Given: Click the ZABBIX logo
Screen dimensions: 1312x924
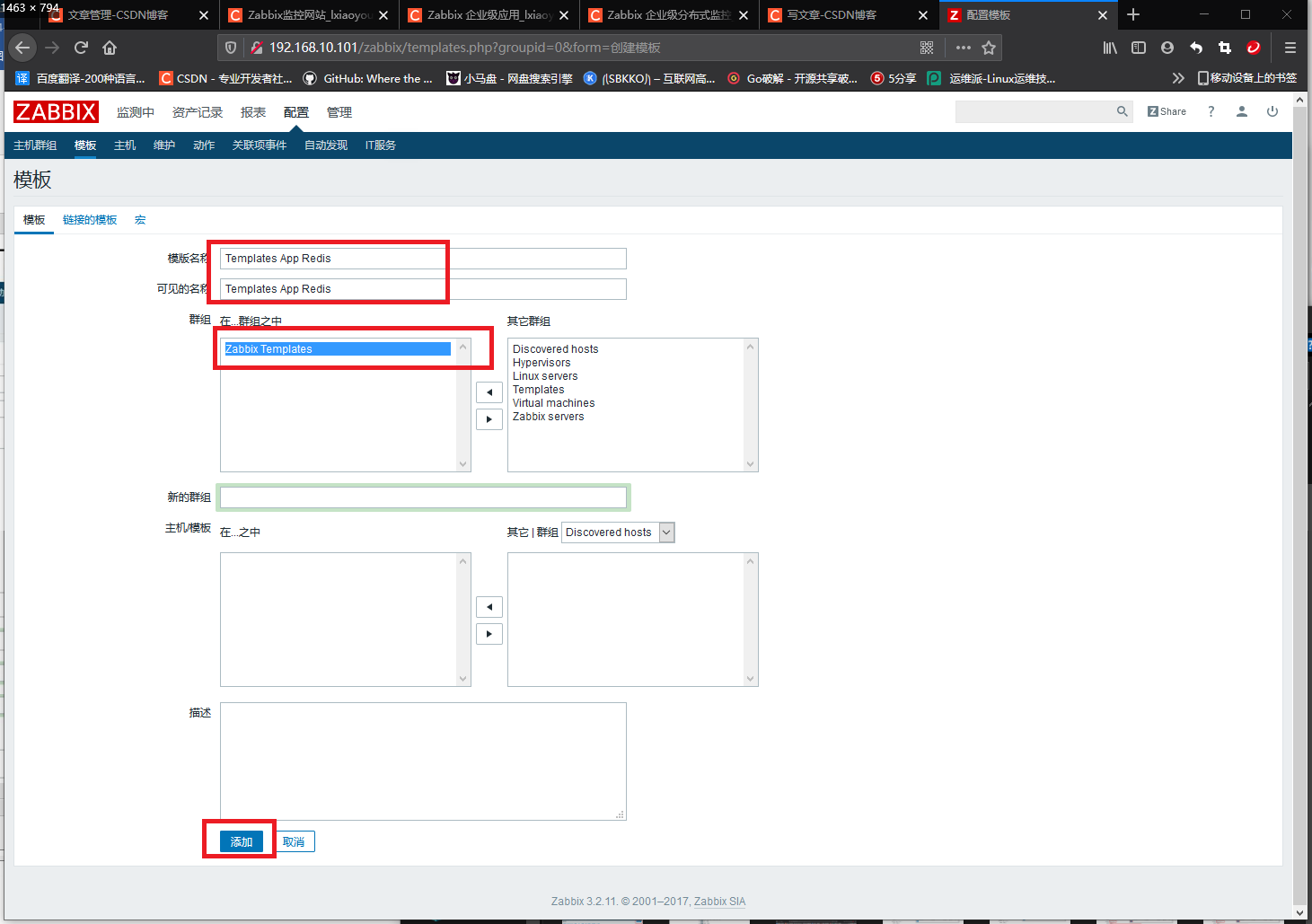Looking at the screenshot, I should [x=56, y=112].
